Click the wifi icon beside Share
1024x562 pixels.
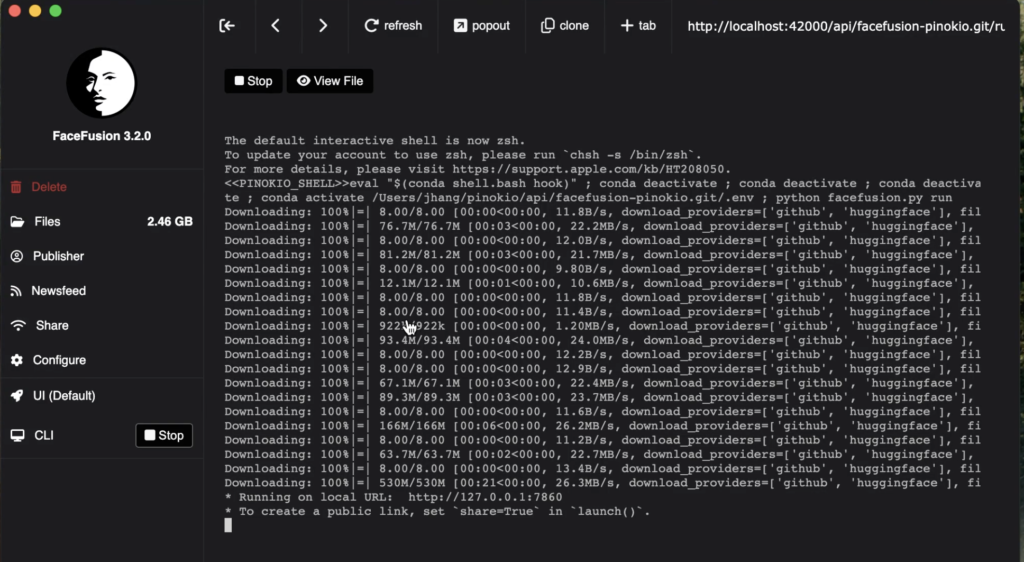(x=18, y=325)
